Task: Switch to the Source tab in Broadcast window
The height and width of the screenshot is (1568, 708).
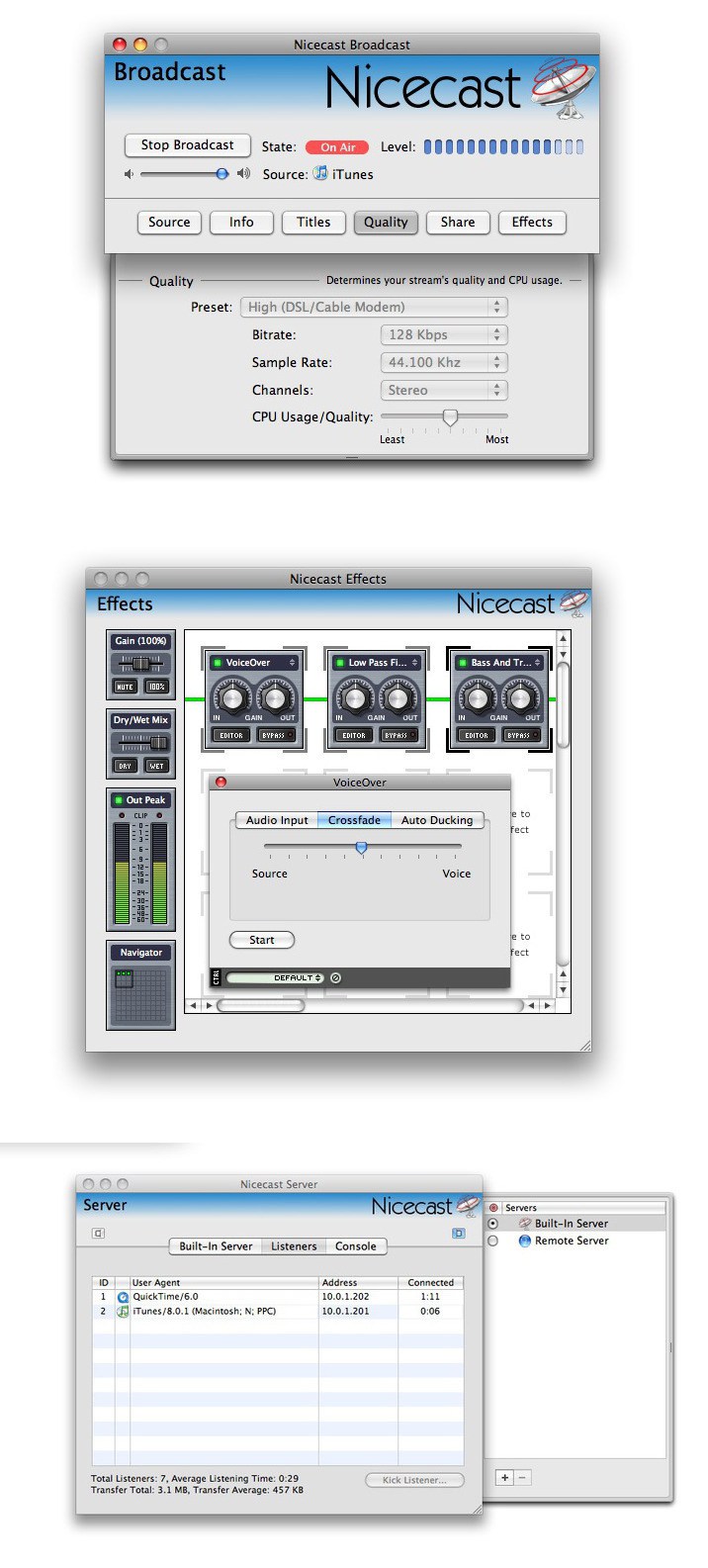Action: pyautogui.click(x=169, y=223)
